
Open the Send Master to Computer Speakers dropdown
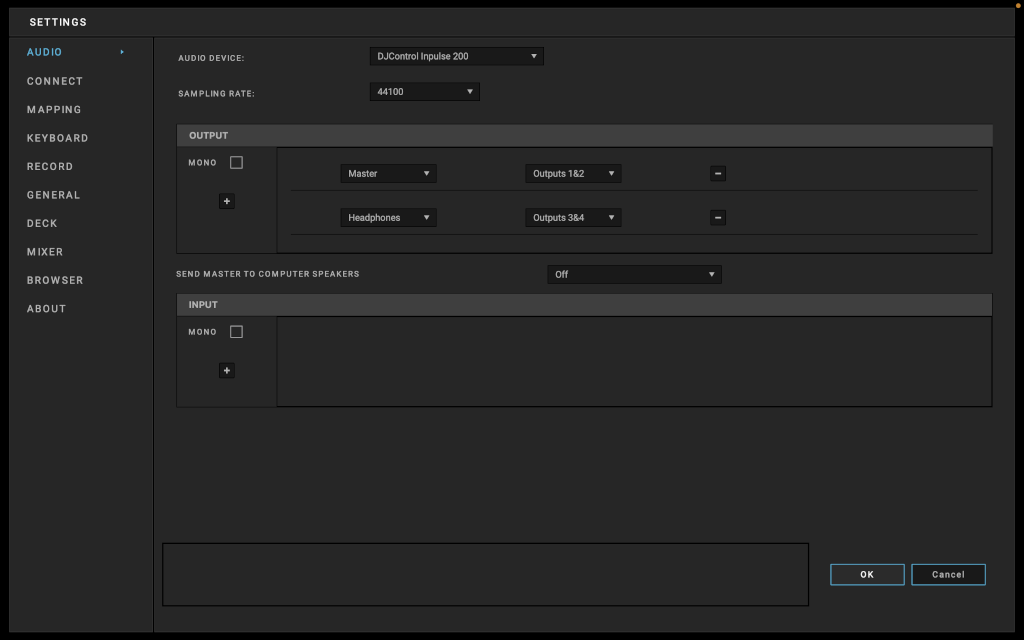(634, 274)
